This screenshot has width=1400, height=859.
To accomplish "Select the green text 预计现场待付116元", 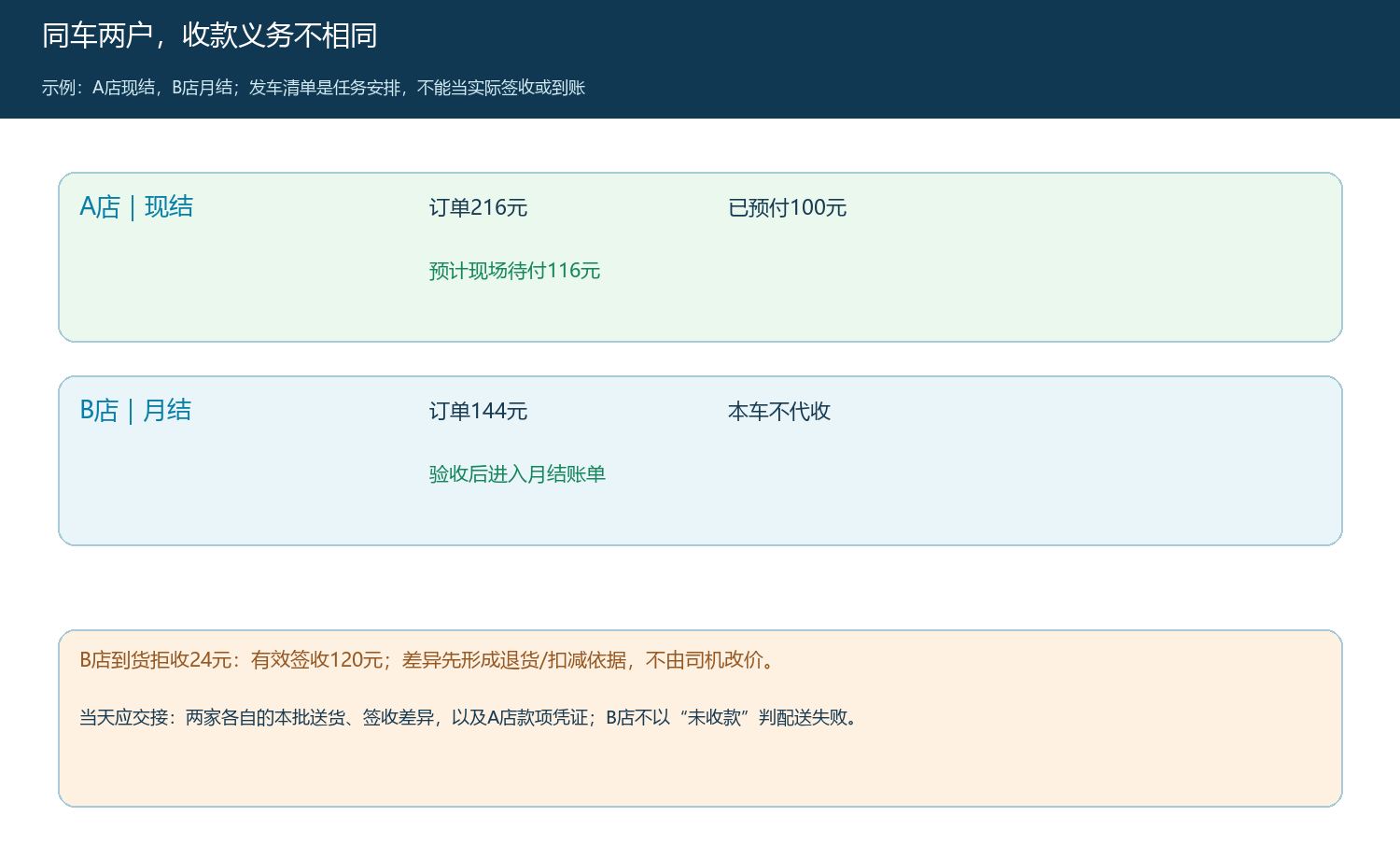I will pyautogui.click(x=514, y=271).
